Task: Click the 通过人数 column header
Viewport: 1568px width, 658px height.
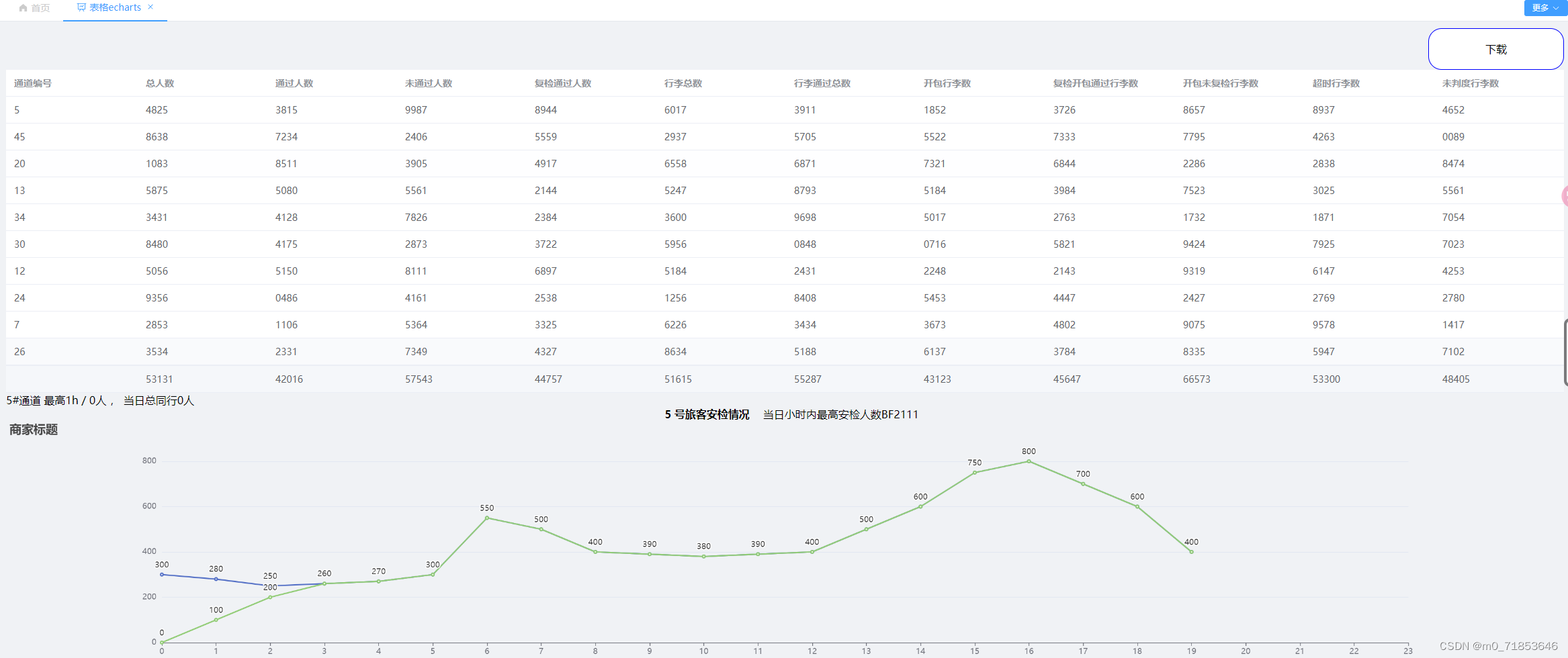Action: [294, 83]
